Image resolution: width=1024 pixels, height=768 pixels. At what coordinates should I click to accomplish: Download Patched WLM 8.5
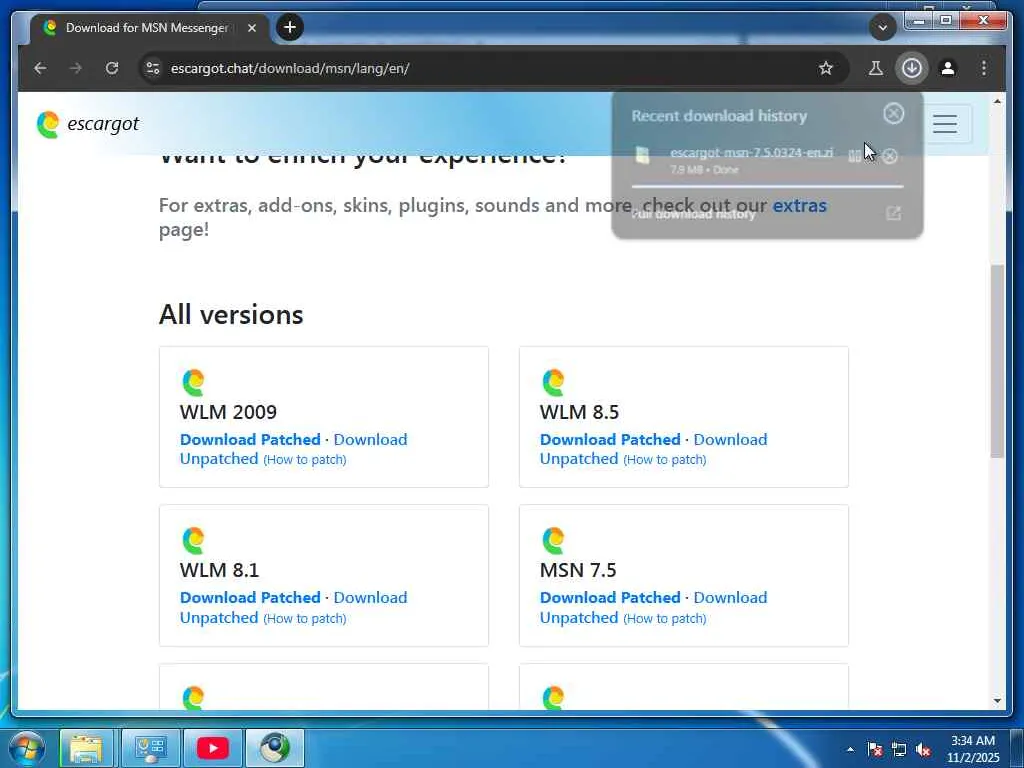[x=610, y=440]
